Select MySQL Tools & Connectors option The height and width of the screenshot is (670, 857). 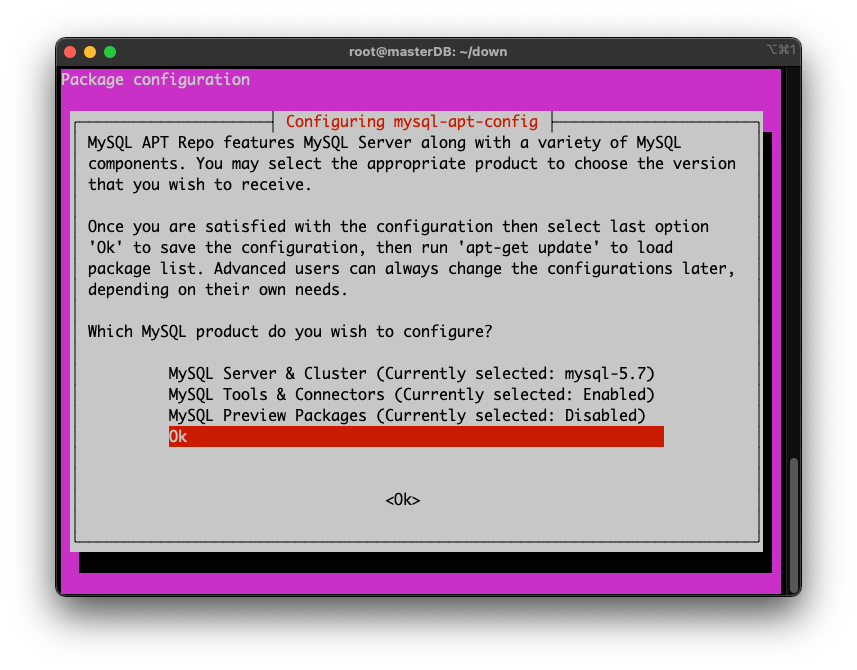(411, 394)
